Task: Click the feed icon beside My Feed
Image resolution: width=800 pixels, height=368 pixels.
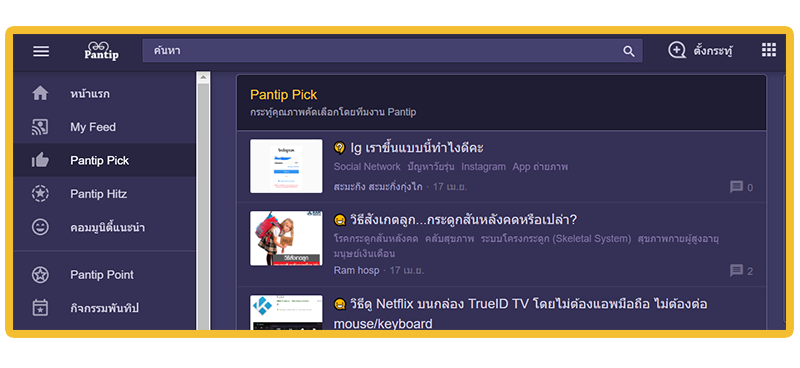Action: coord(40,127)
